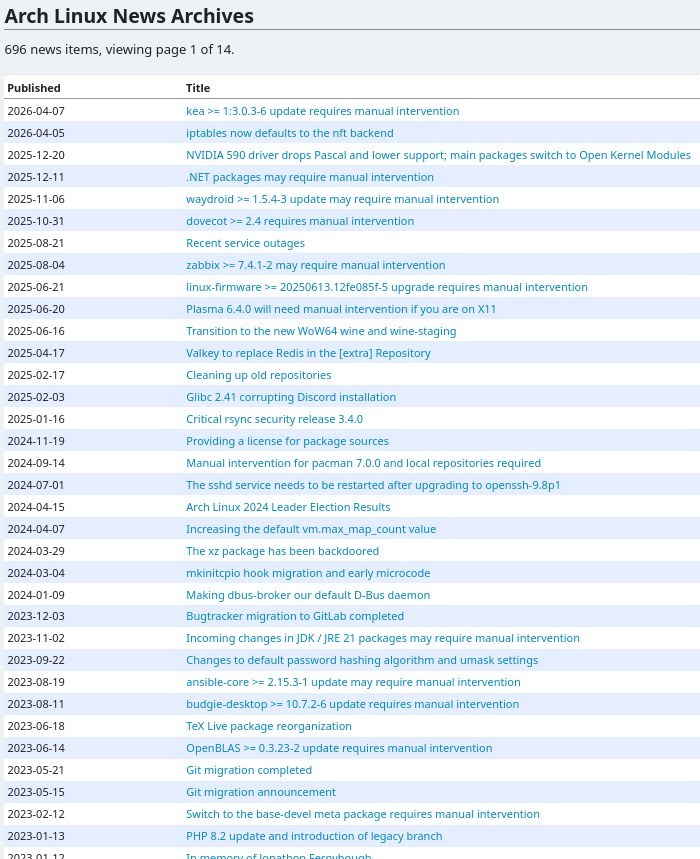Open 'Bugtracker migration to GitLab completed'
Screen dimensions: 700x859
click(295, 616)
